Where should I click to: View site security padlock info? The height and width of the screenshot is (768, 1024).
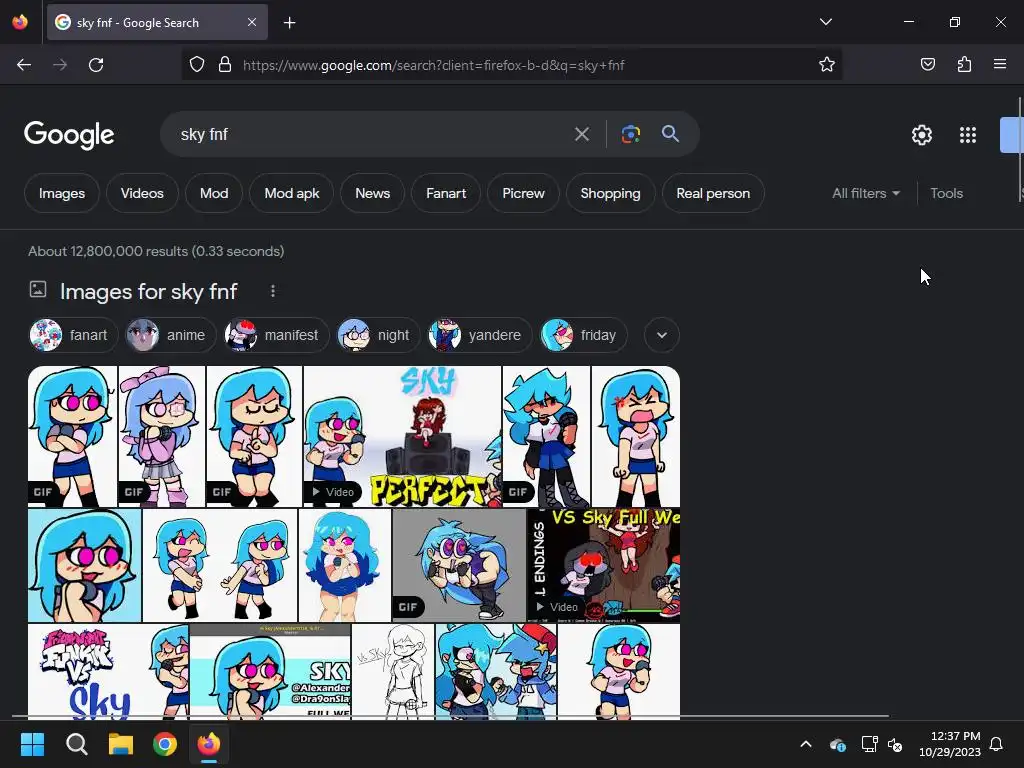pos(225,65)
